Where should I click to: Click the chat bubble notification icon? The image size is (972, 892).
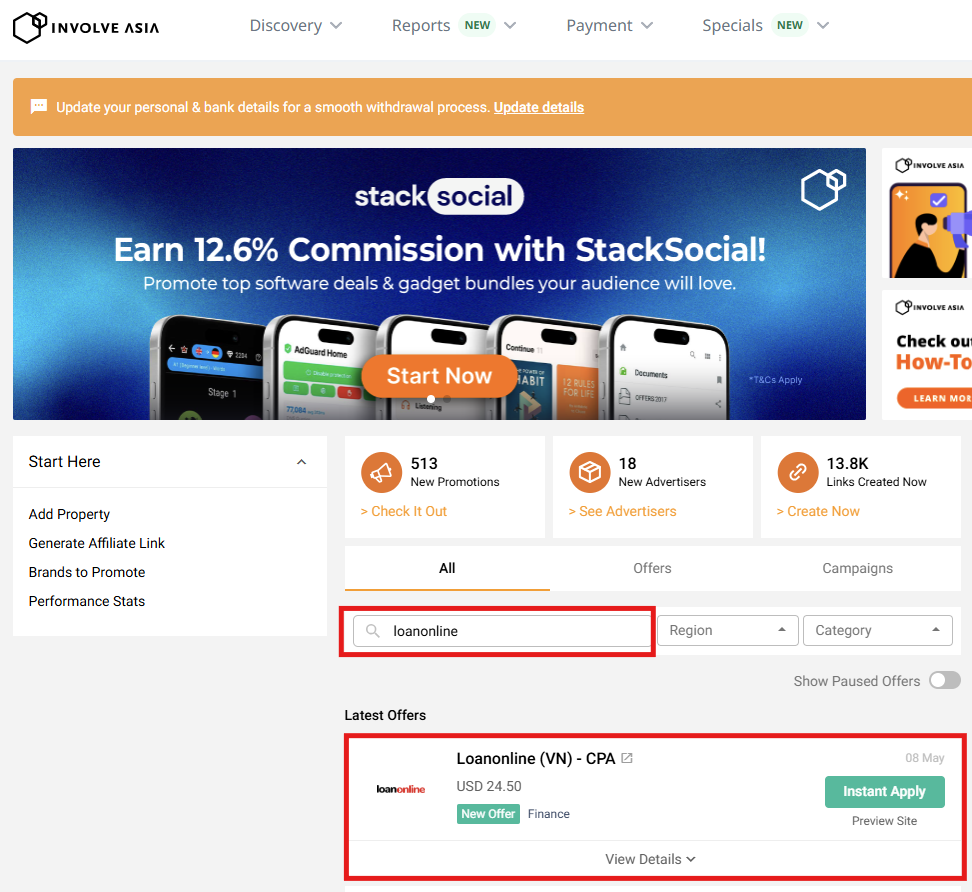[x=39, y=107]
